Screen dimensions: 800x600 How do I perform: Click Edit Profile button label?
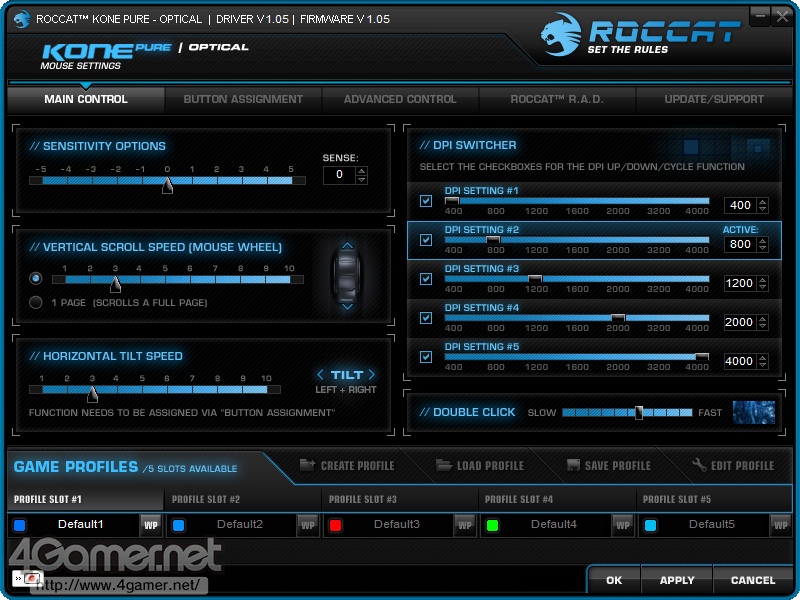click(742, 466)
